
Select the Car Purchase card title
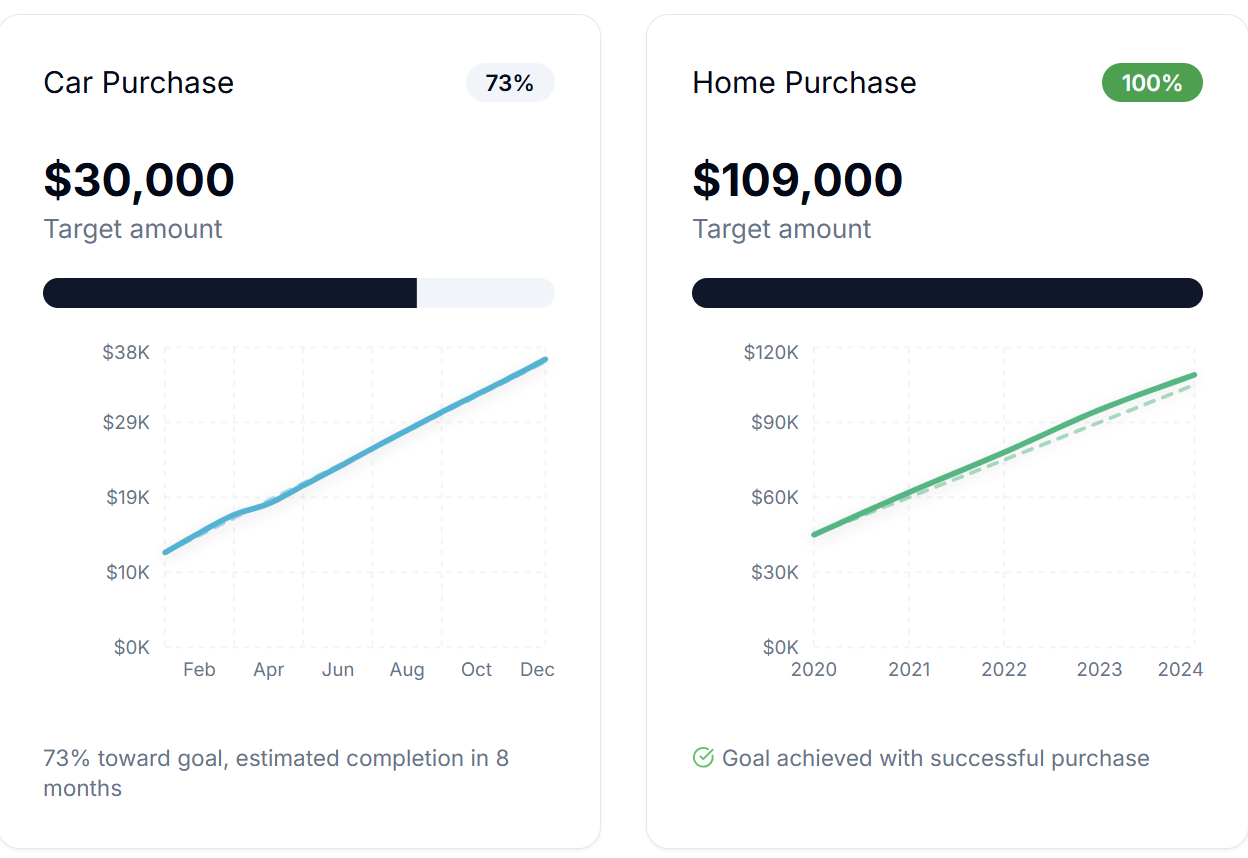pyautogui.click(x=138, y=83)
